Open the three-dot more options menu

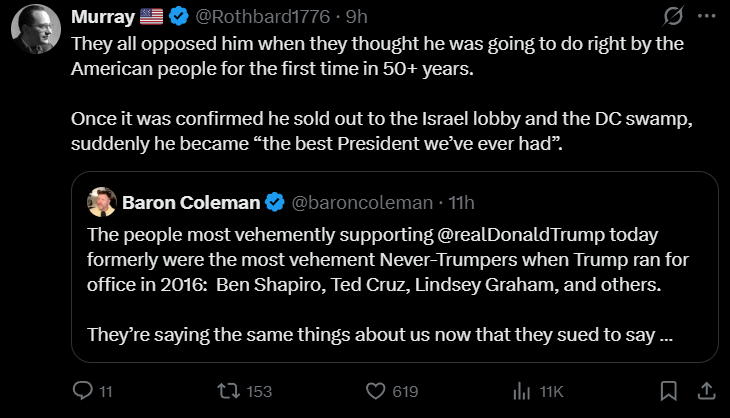(707, 17)
